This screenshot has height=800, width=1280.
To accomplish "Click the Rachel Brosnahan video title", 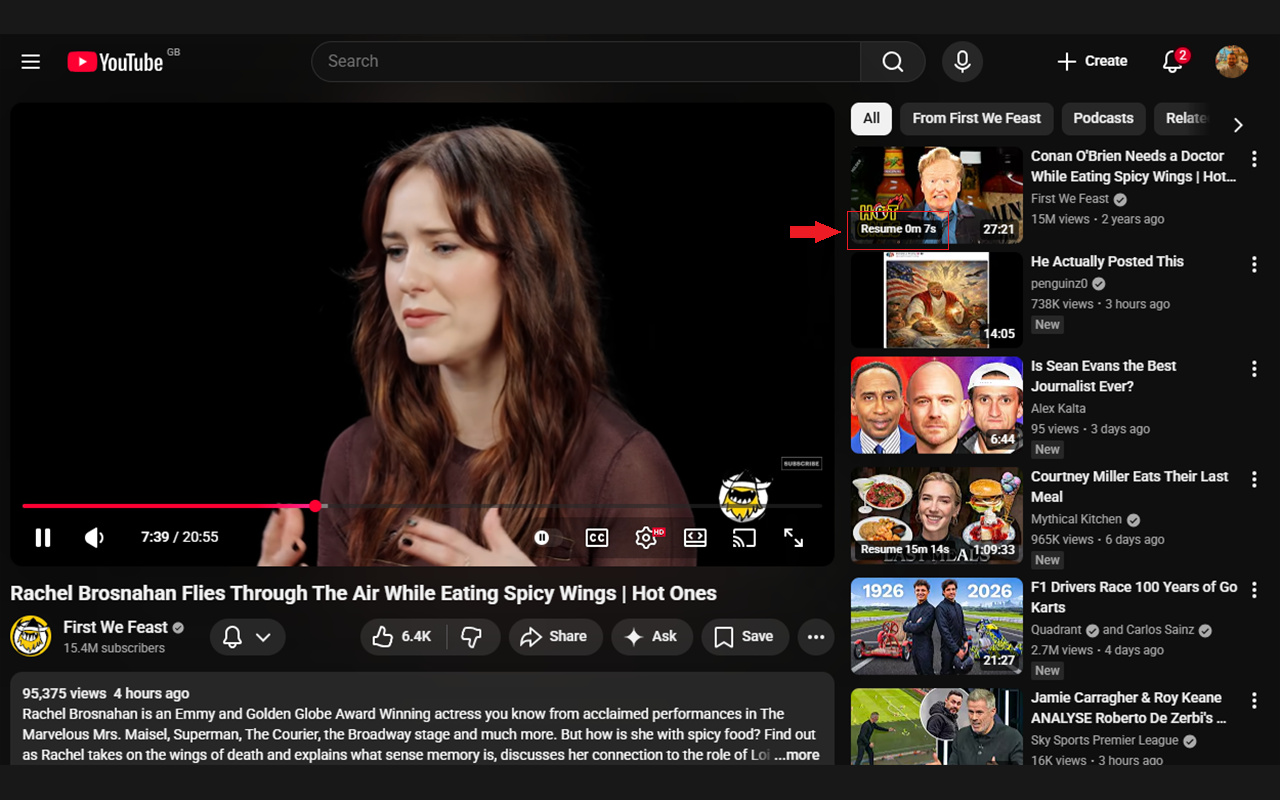I will [x=363, y=593].
